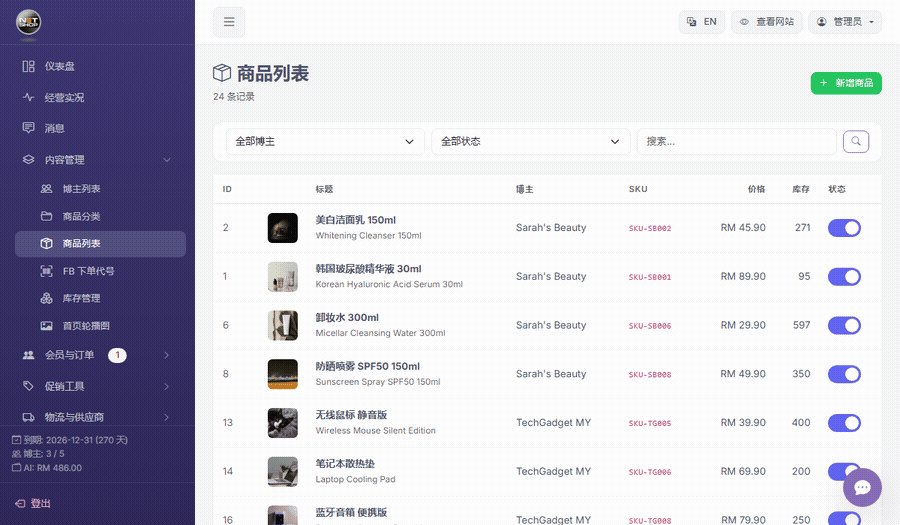900x525 pixels.
Task: Click the layers icon beside 内容管理
Action: [x=28, y=160]
